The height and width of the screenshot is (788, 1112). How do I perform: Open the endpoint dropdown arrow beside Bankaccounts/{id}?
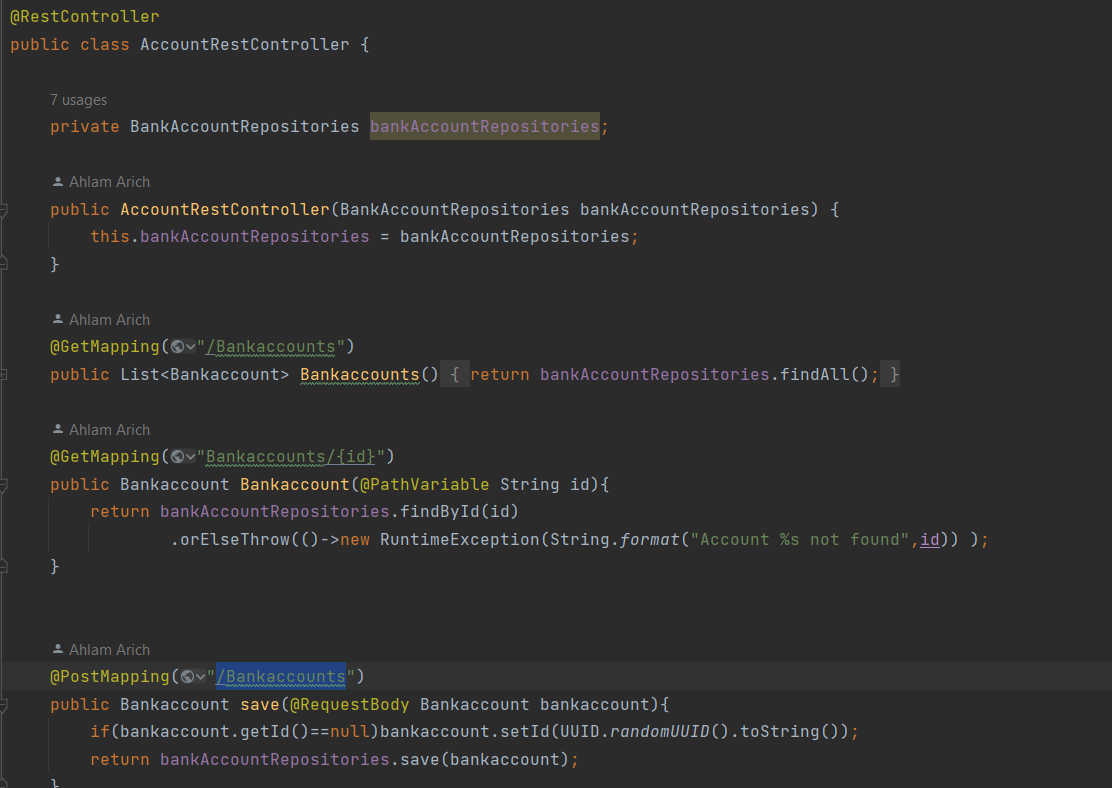190,457
